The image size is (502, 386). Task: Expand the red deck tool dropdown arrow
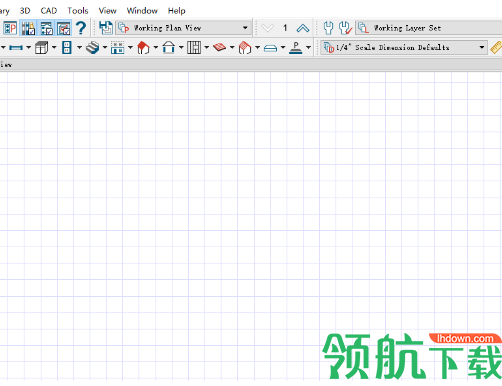232,48
